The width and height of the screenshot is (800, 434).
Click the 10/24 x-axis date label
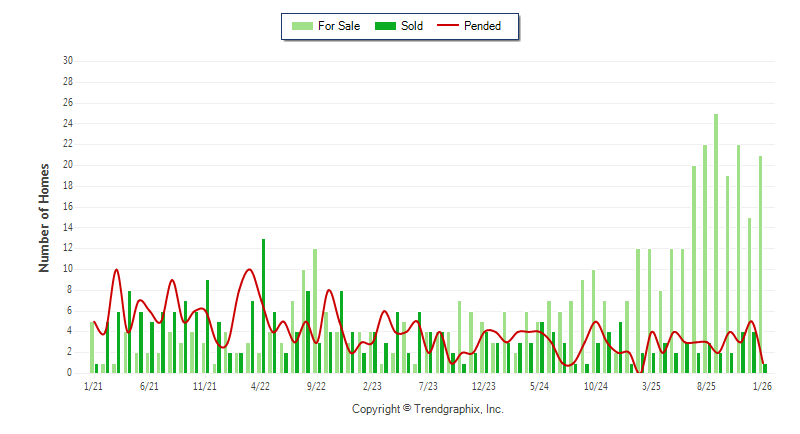click(596, 386)
